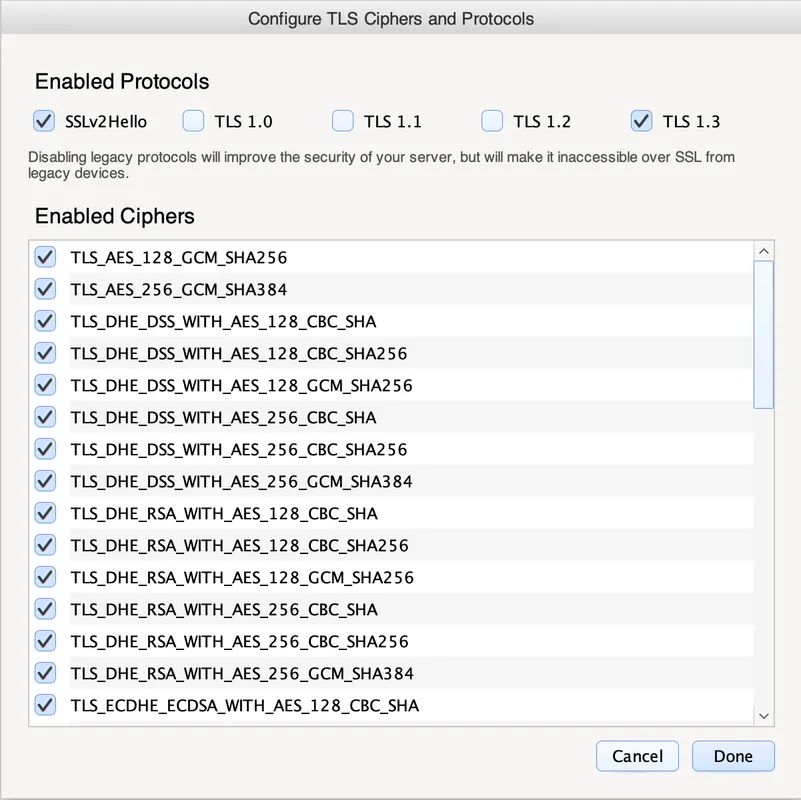Click the Cancel button
Image resolution: width=801 pixels, height=800 pixels.
click(637, 756)
